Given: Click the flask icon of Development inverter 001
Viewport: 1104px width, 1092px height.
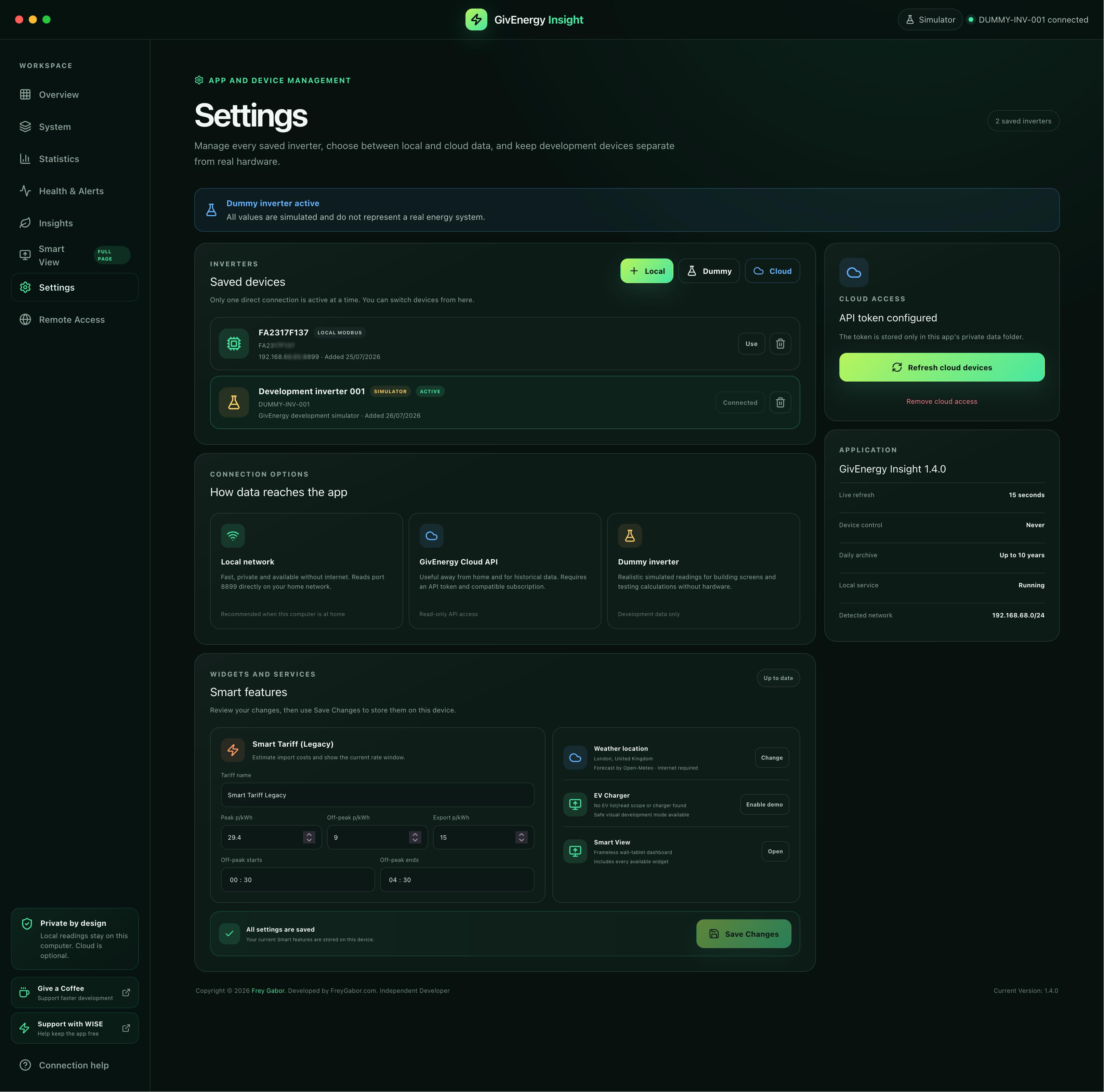Looking at the screenshot, I should point(234,403).
